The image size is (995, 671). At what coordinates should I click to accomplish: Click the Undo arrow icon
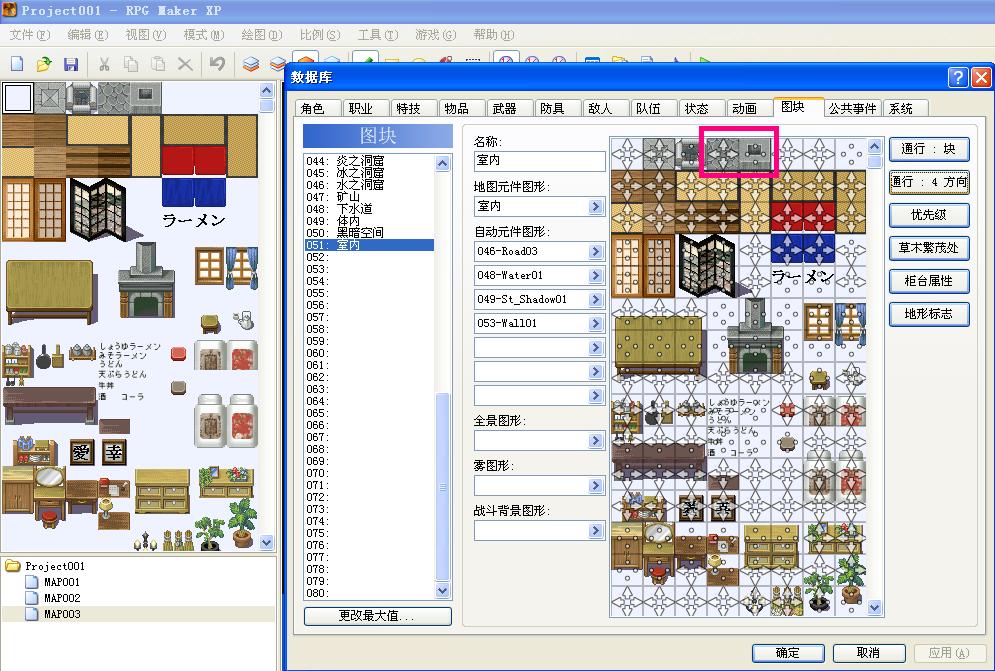coord(217,63)
